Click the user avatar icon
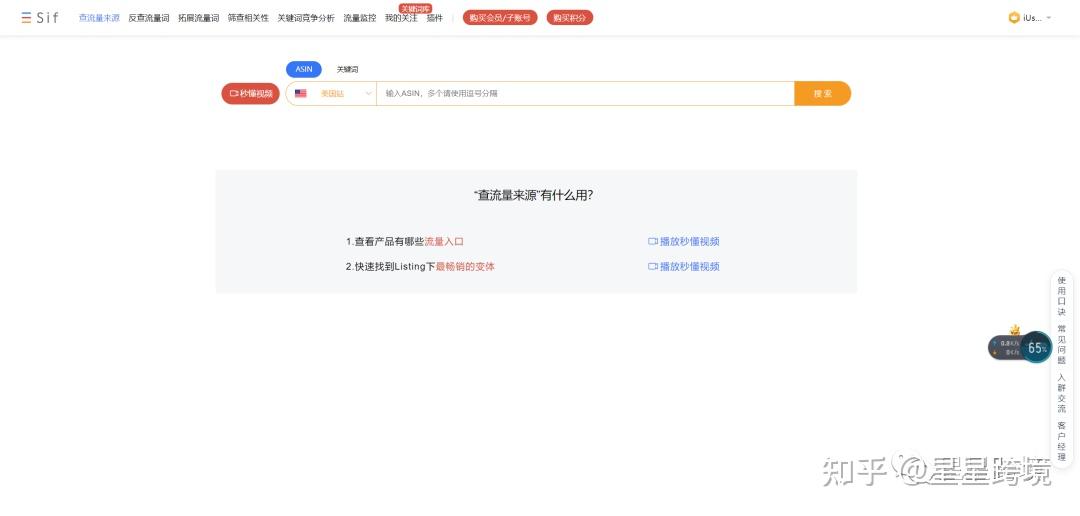1080x516 pixels. tap(1014, 18)
